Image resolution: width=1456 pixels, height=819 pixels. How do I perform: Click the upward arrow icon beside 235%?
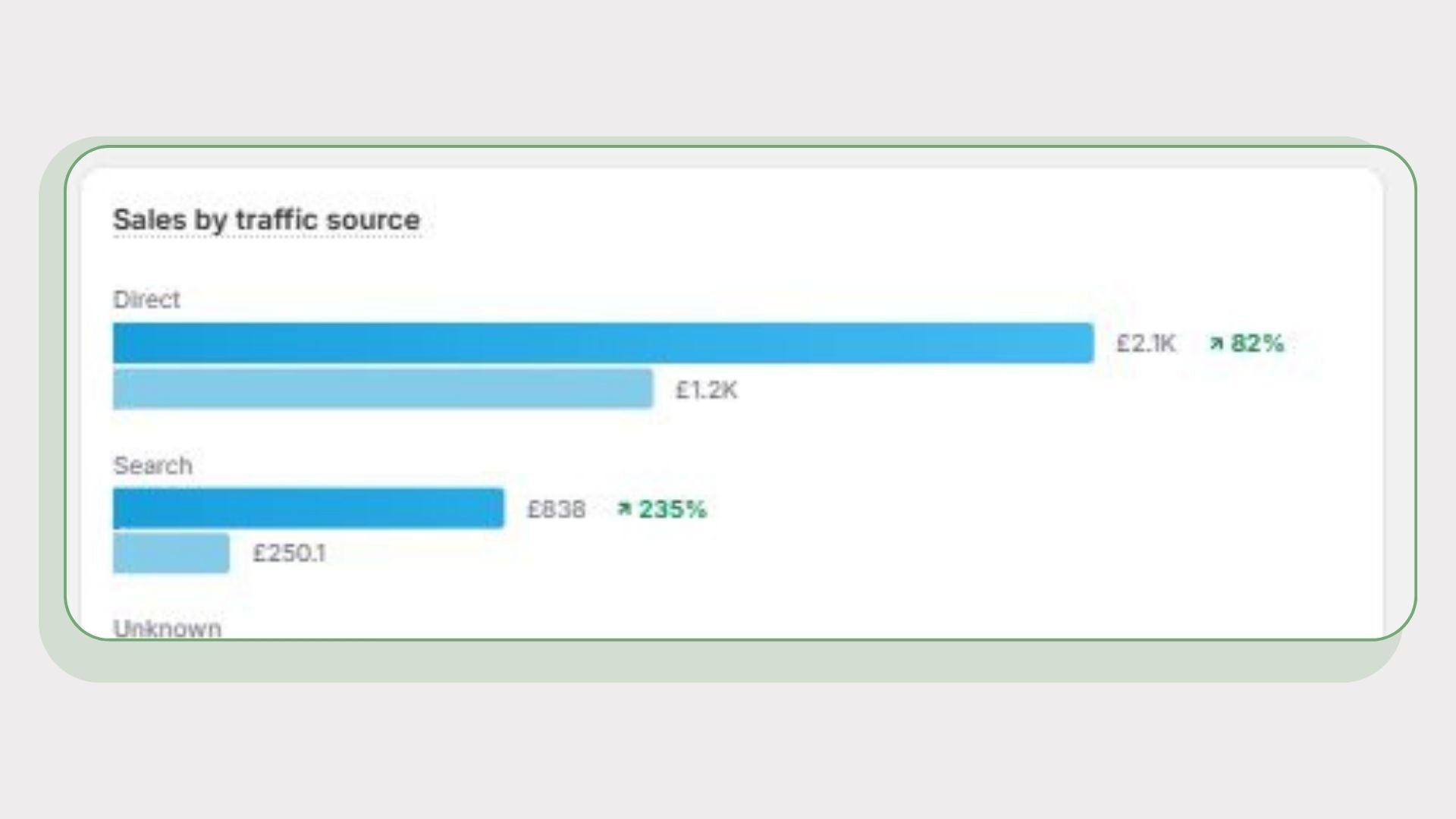coord(624,509)
